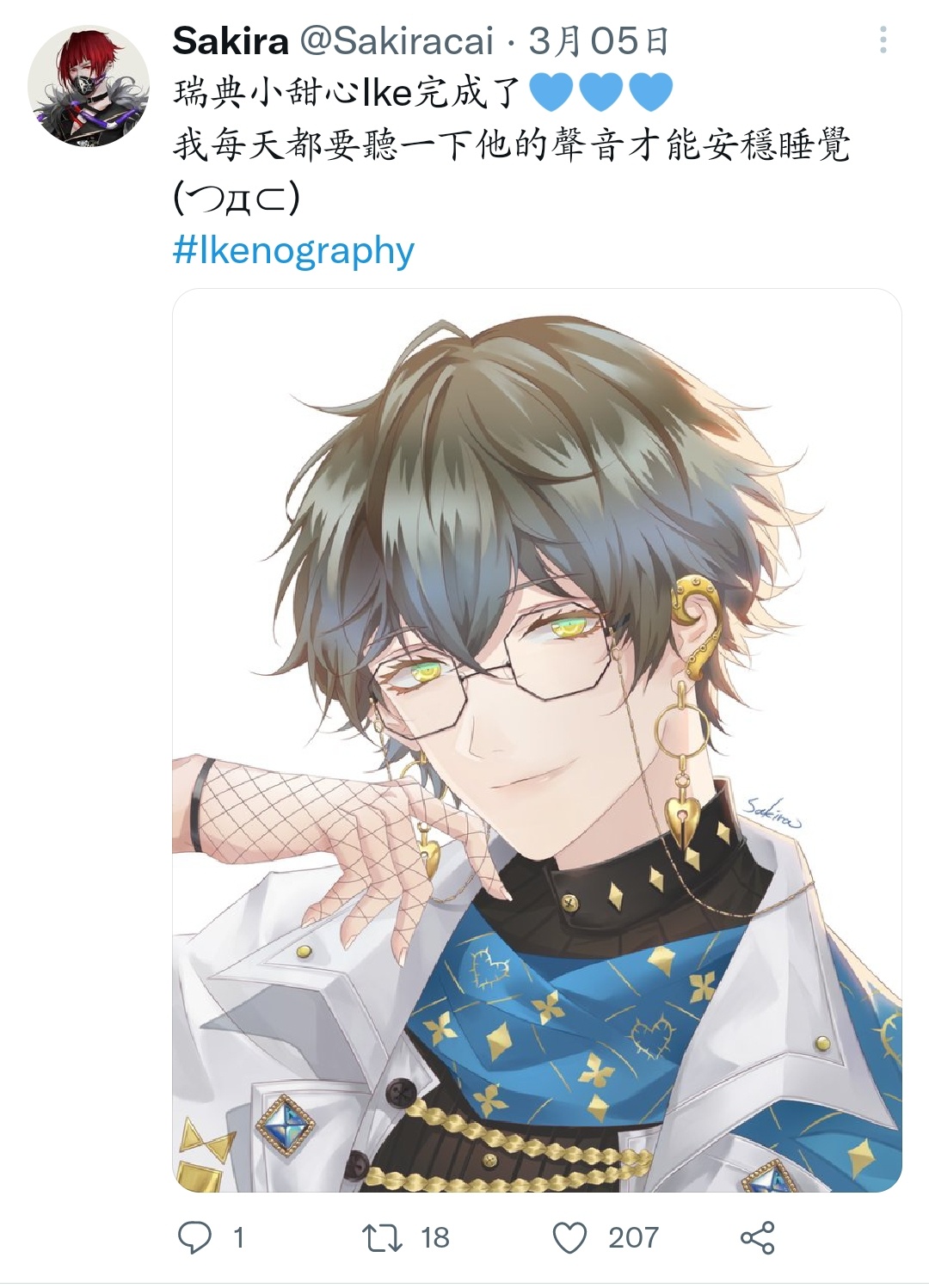This screenshot has height=1288, width=929.
Task: Click the like count 207
Action: pyautogui.click(x=633, y=1237)
